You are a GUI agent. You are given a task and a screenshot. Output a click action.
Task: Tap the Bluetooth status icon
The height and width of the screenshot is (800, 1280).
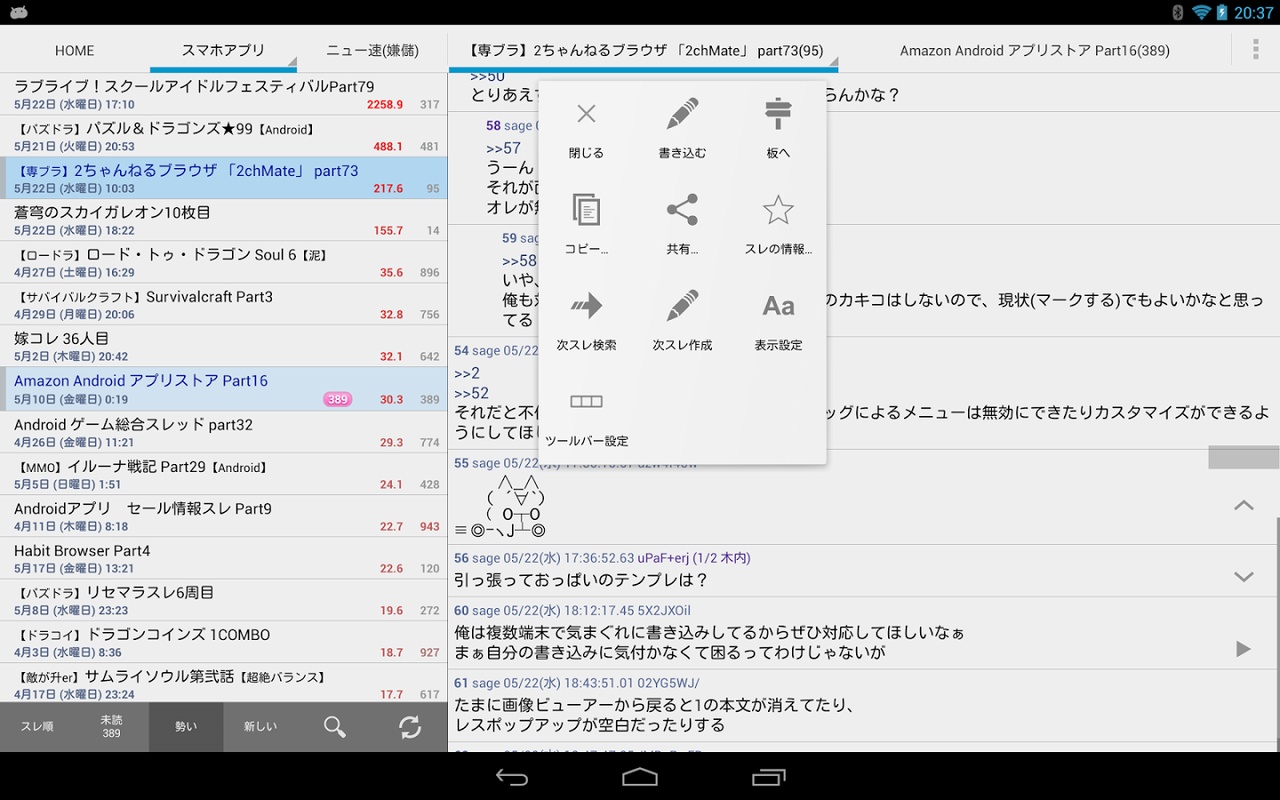[1178, 12]
